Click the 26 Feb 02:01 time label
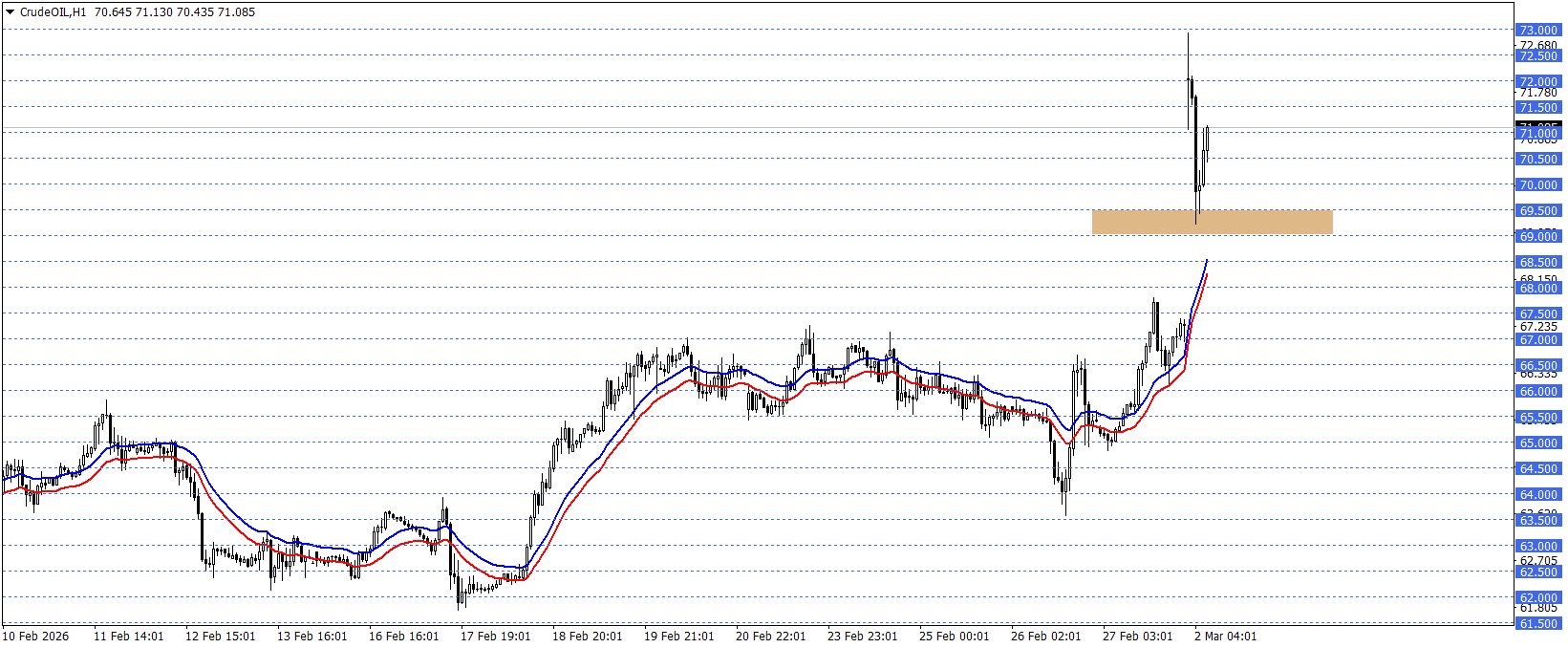The image size is (1568, 648). [1045, 637]
